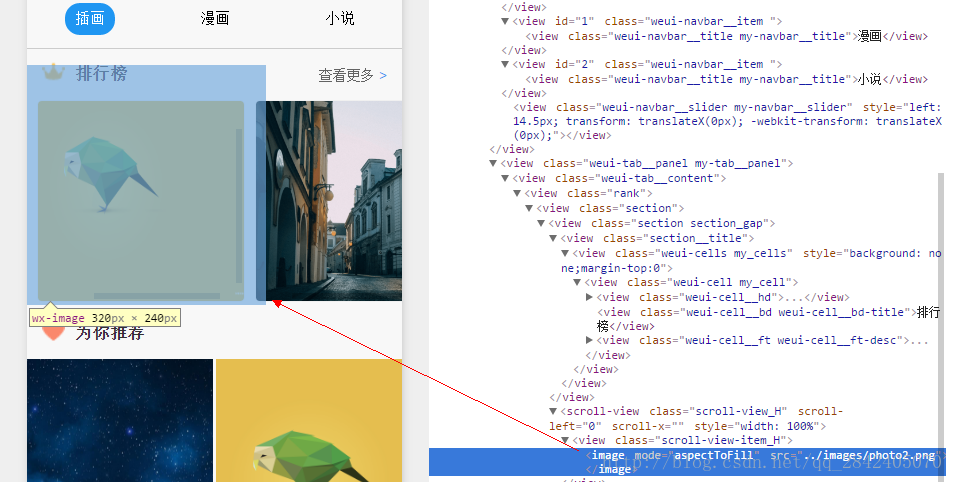This screenshot has height=482, width=954.
Task: Open the green parrot yellow thumbnail
Action: point(309,421)
